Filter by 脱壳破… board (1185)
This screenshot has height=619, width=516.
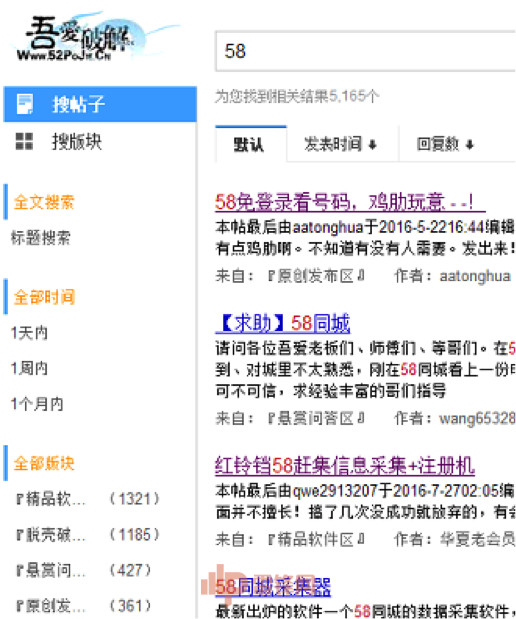(88, 535)
